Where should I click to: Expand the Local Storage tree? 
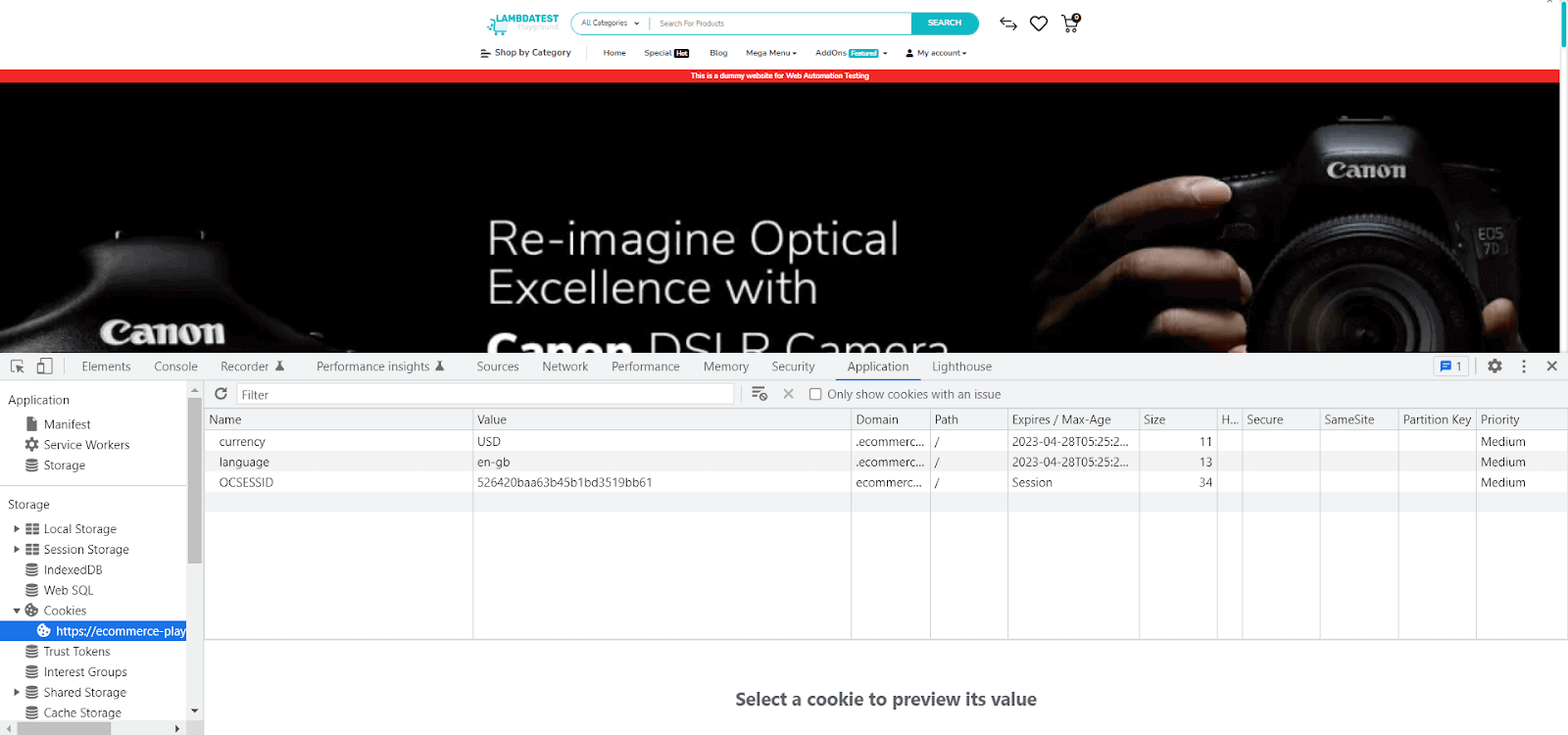click(x=17, y=529)
